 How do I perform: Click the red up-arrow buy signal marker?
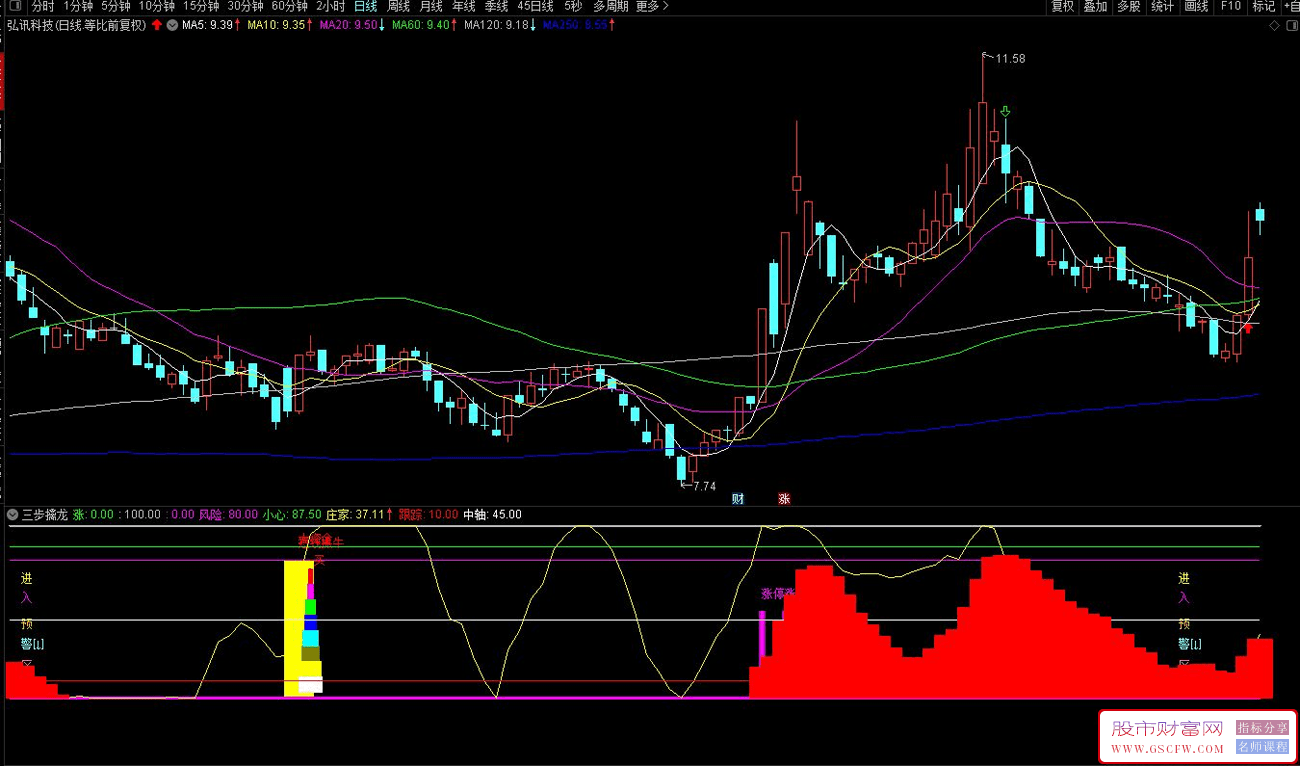click(1248, 327)
